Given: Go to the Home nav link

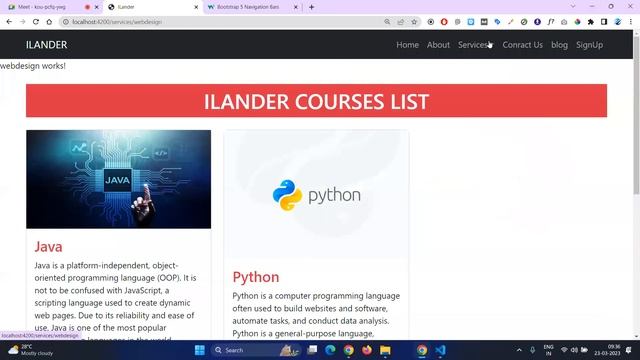Looking at the screenshot, I should pyautogui.click(x=407, y=45).
